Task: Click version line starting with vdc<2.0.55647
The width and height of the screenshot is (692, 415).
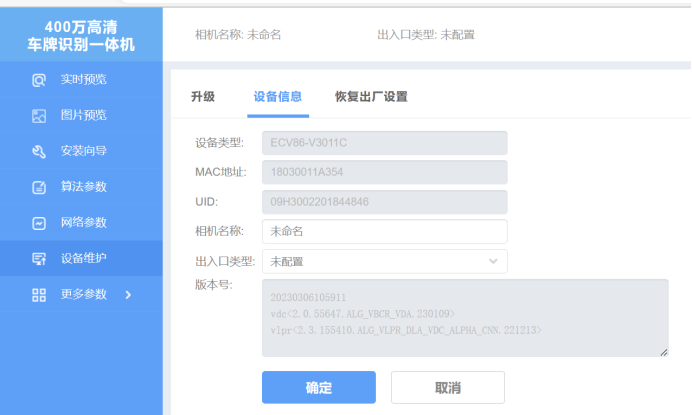Action: click(x=362, y=314)
